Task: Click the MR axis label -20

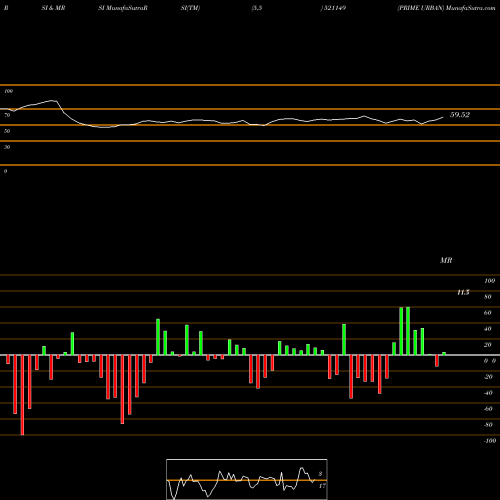Action: coord(488,377)
